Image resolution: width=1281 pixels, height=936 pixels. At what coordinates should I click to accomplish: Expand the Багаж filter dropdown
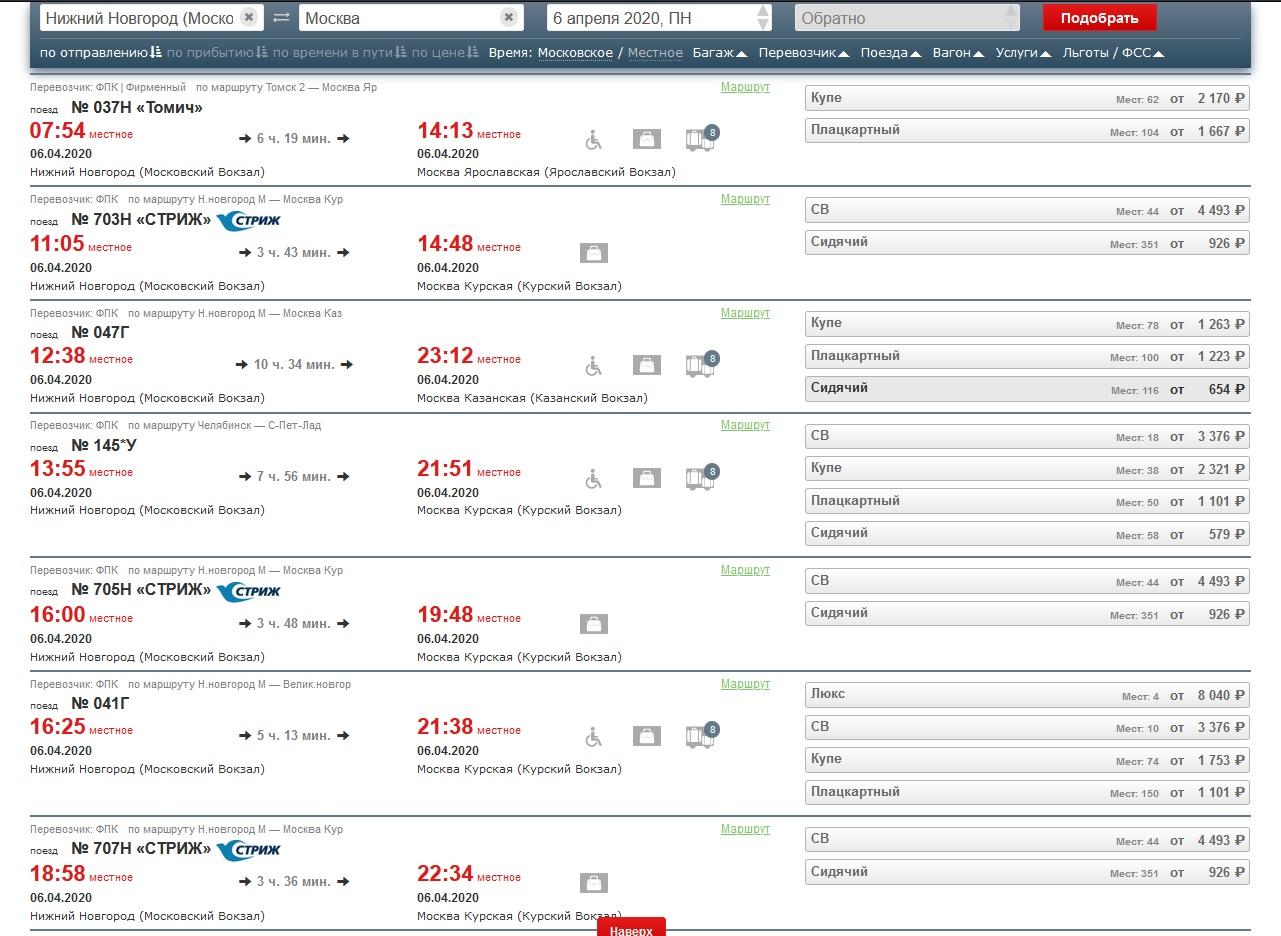[720, 53]
